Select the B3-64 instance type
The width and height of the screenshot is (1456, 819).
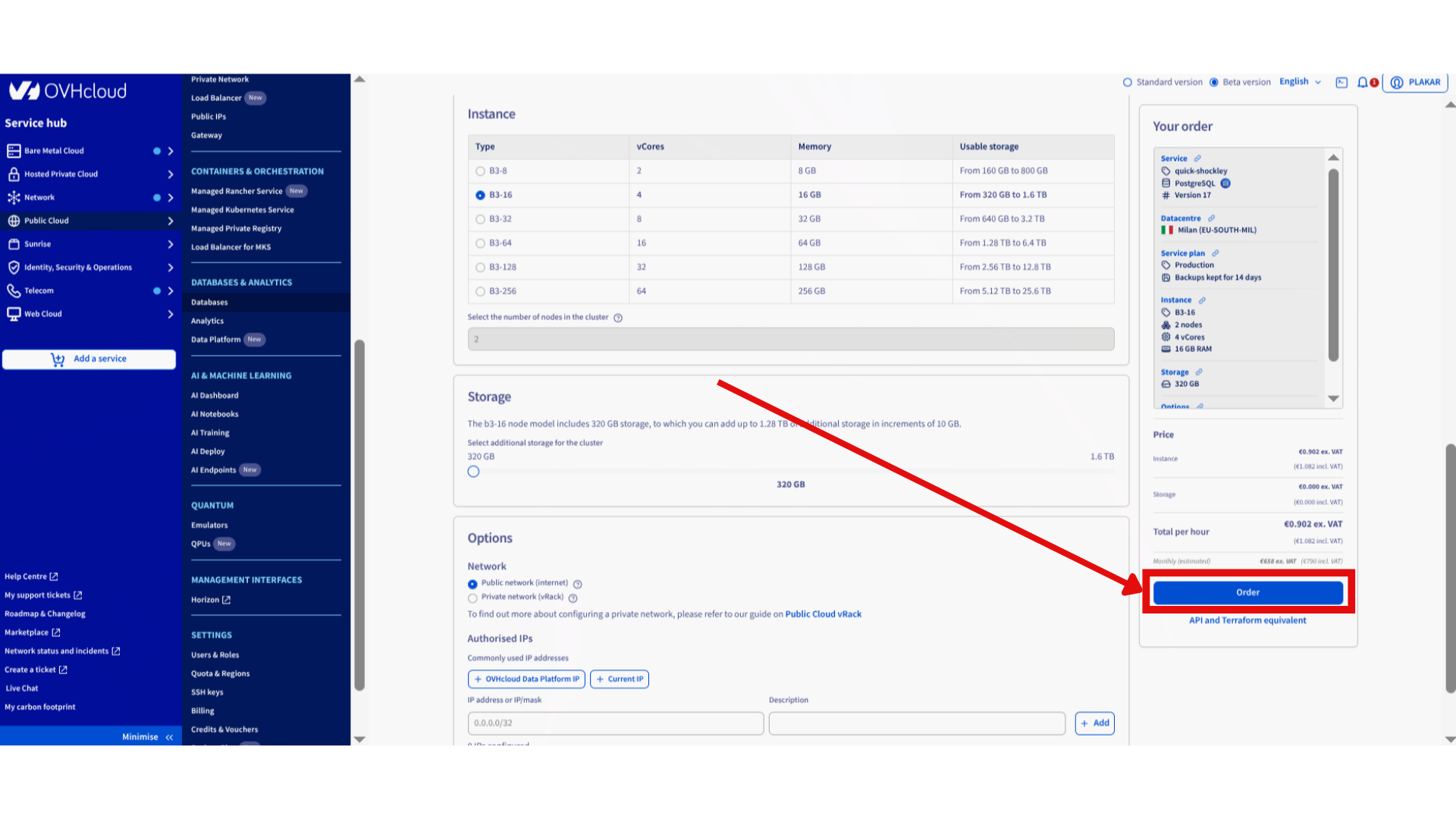480,243
